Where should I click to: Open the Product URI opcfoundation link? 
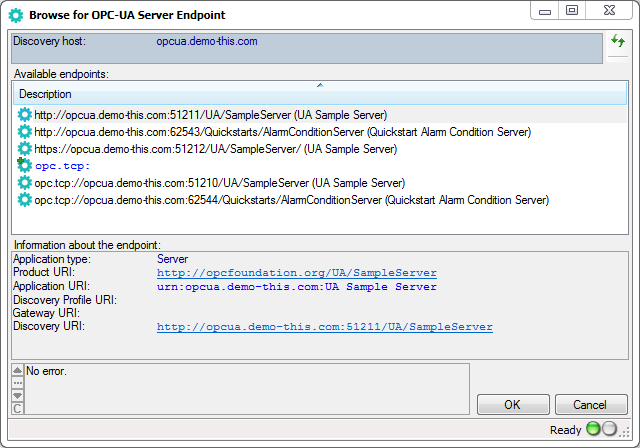pyautogui.click(x=296, y=273)
